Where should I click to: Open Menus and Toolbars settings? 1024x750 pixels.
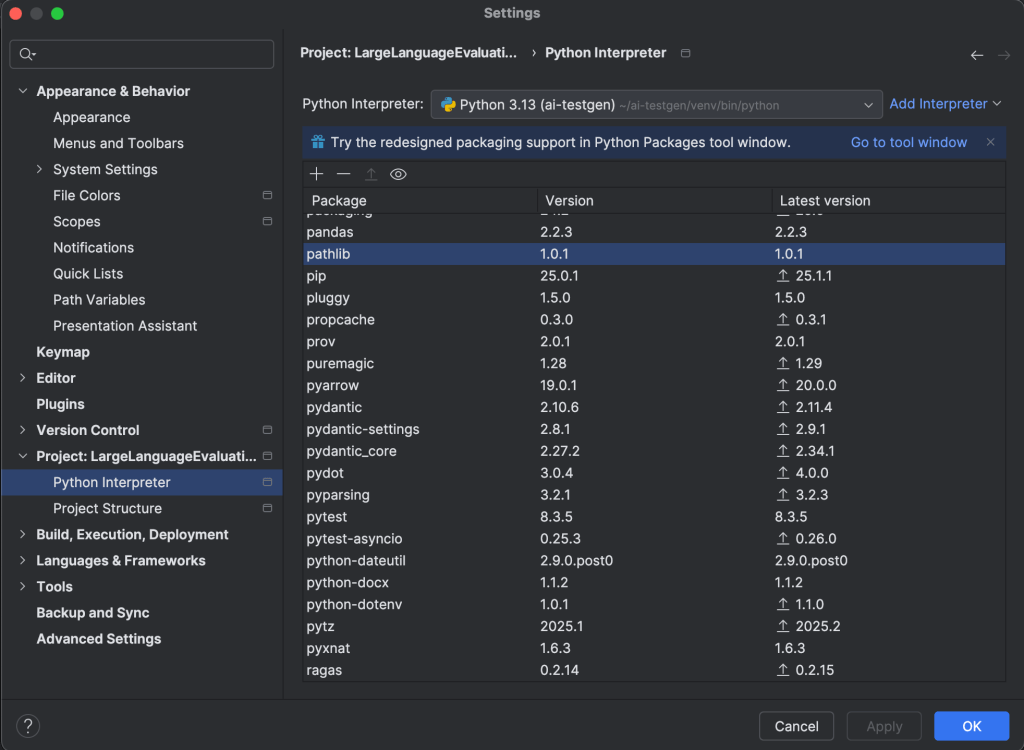[x=118, y=143]
